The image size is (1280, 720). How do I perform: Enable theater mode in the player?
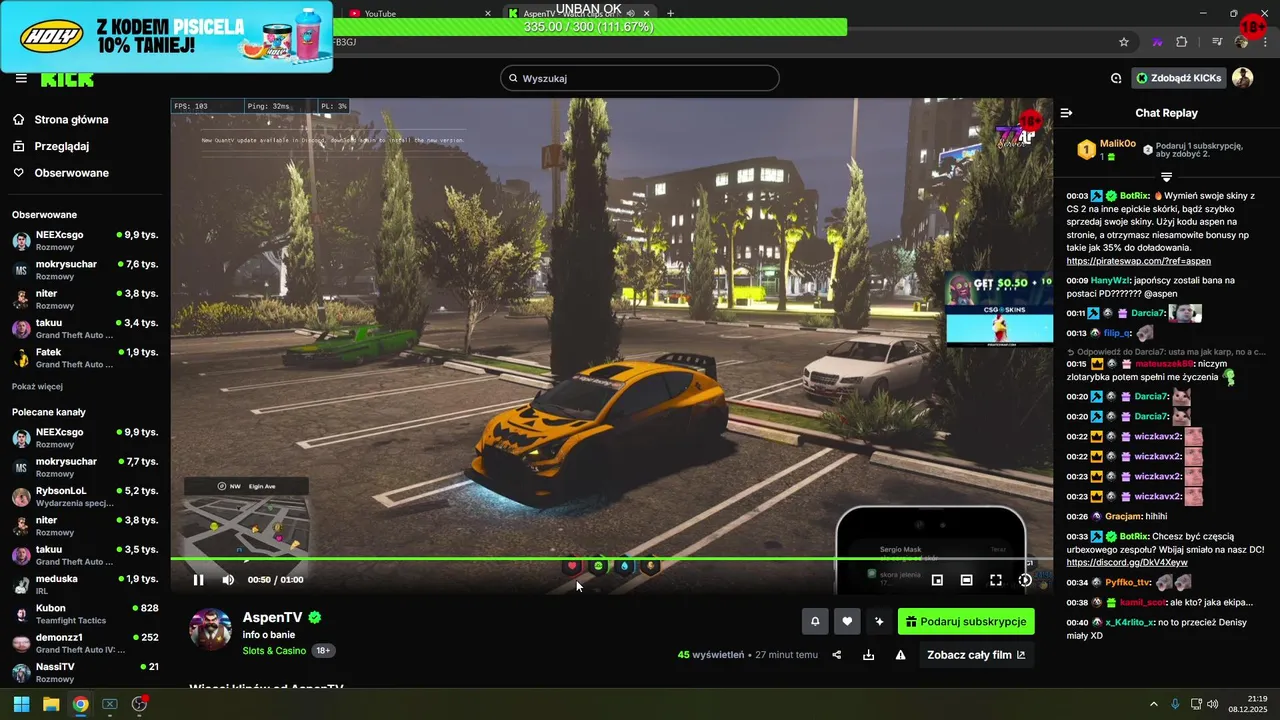tap(967, 580)
